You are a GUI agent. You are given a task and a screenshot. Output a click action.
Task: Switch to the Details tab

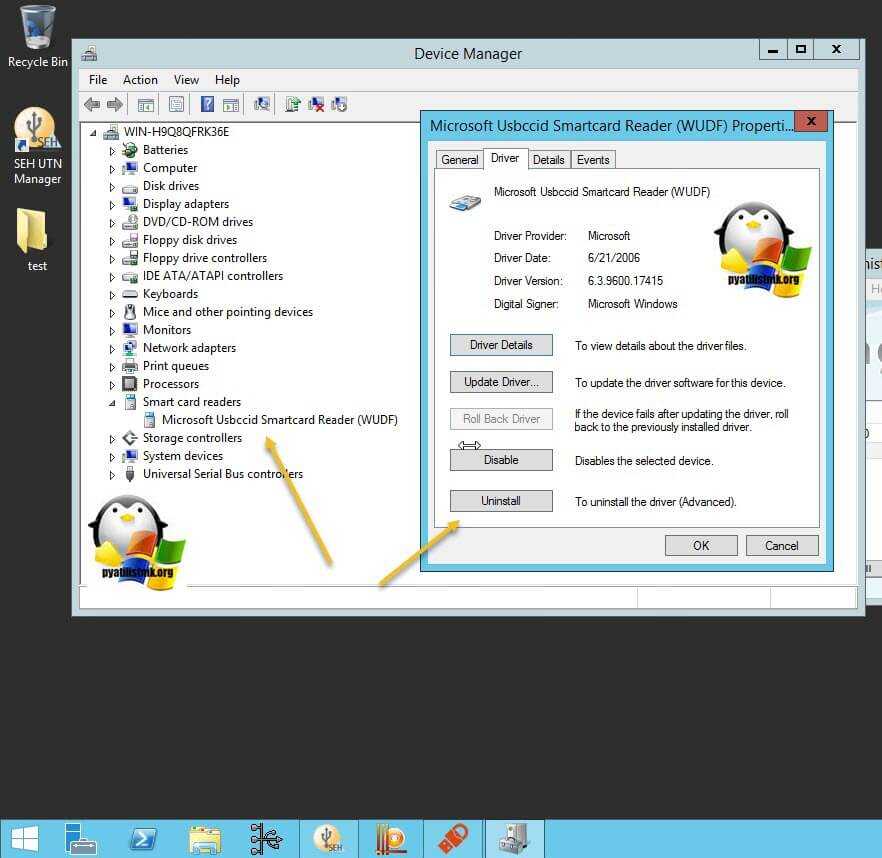click(548, 160)
